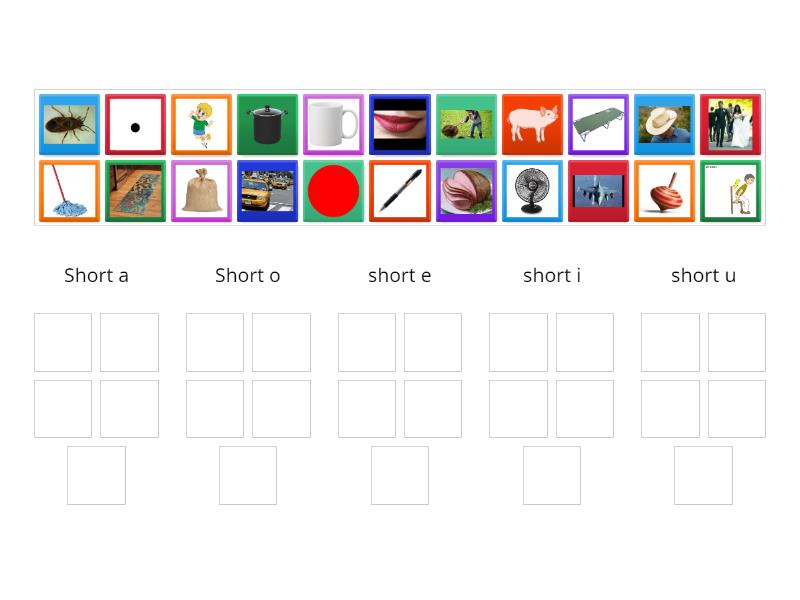
Task: Click the electric fan tile
Action: 532,191
